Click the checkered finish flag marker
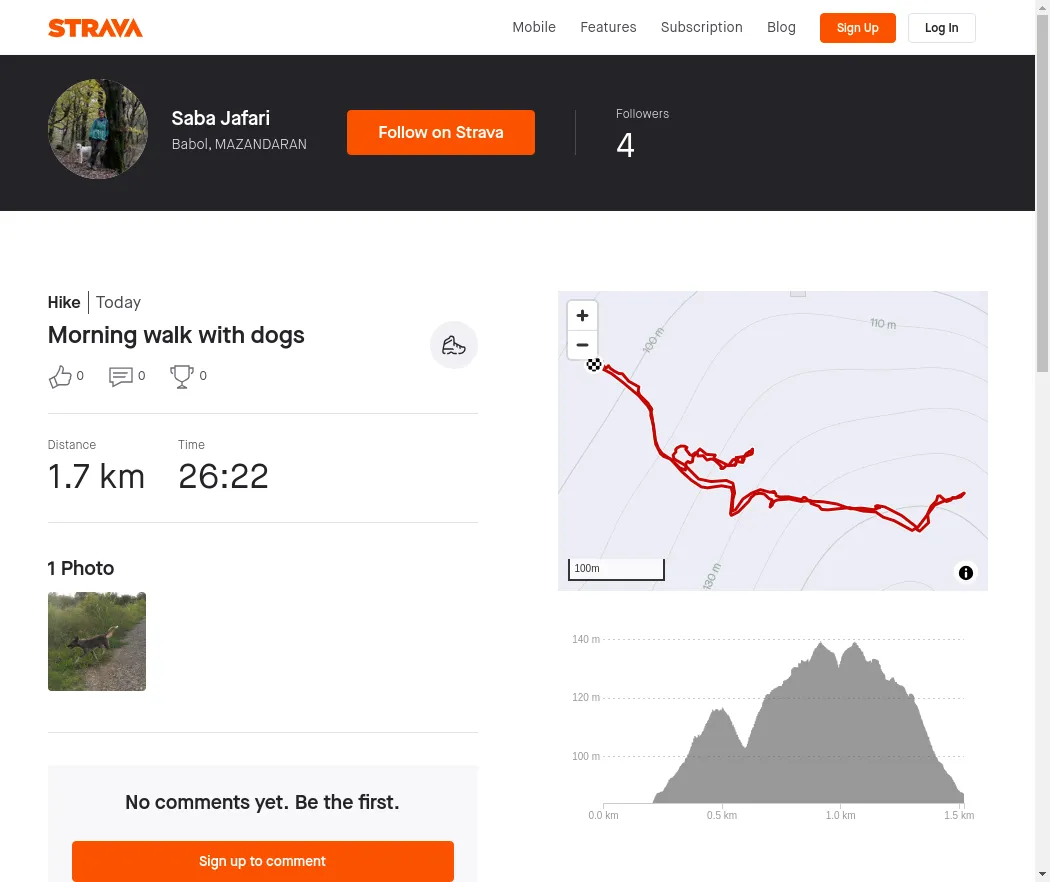The width and height of the screenshot is (1050, 882). pos(594,365)
